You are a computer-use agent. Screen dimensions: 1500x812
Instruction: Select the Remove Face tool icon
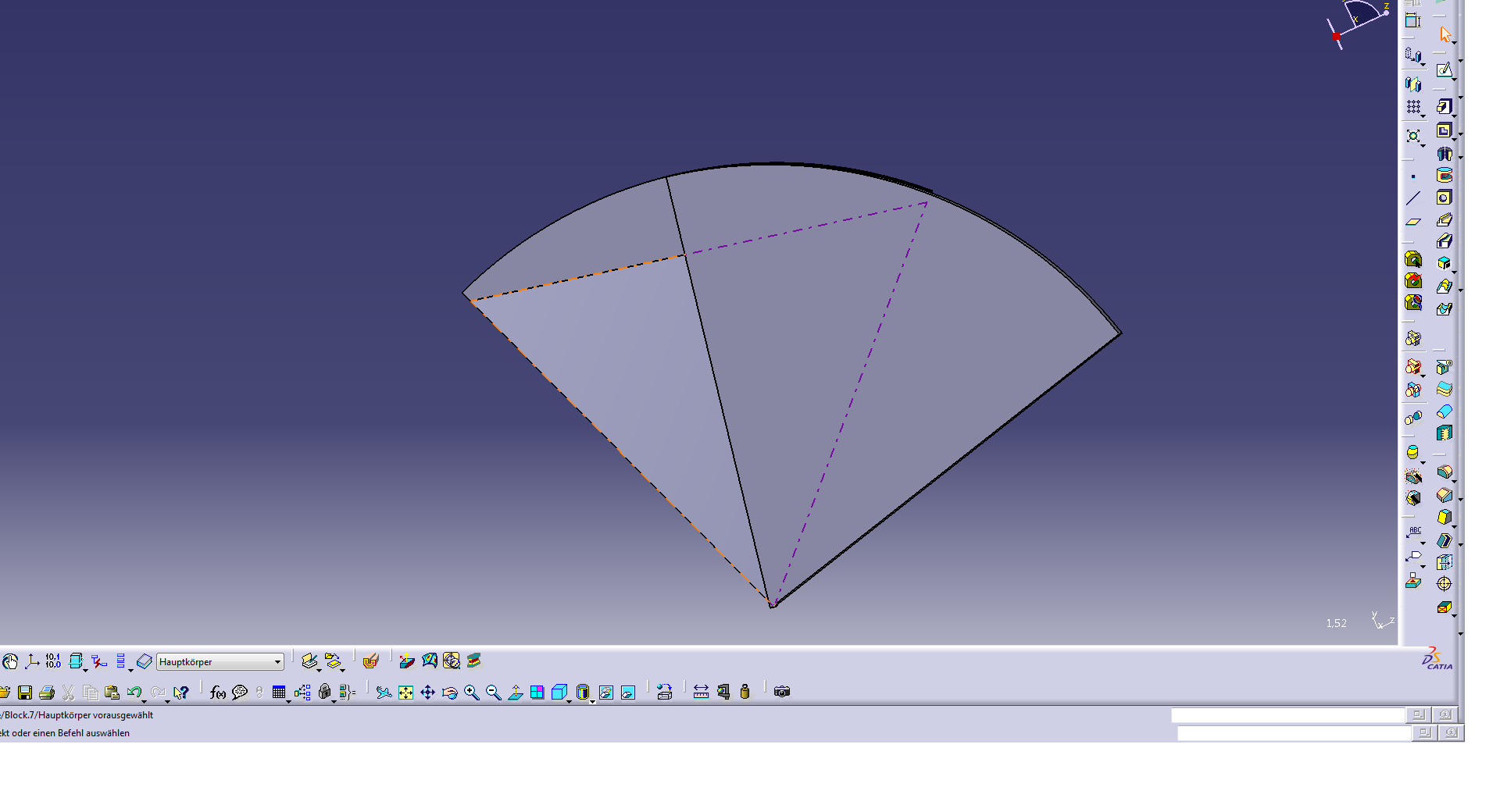1444,607
